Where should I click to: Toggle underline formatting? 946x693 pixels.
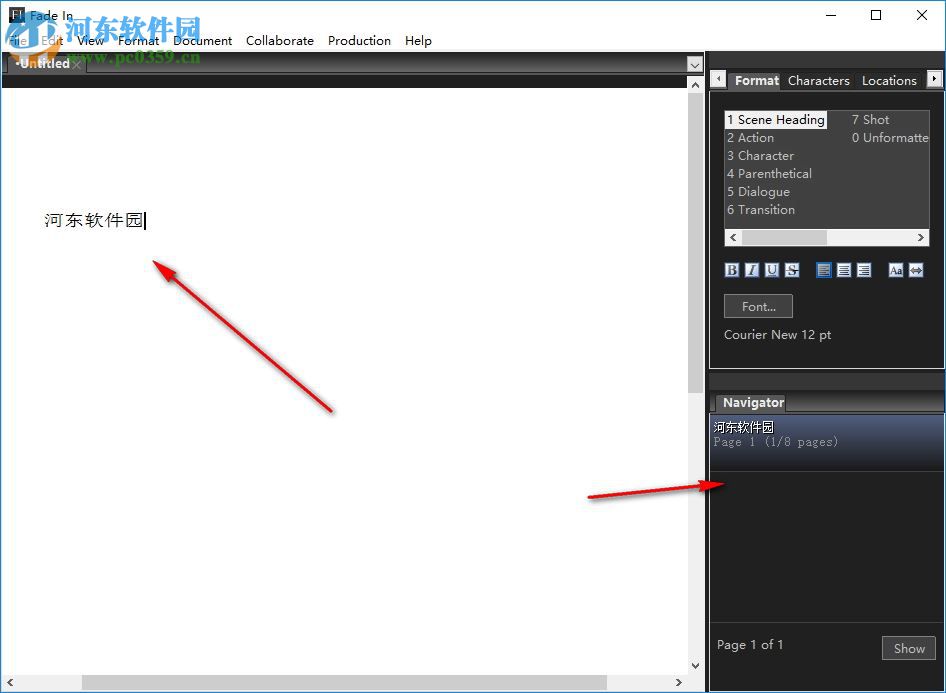pos(771,270)
